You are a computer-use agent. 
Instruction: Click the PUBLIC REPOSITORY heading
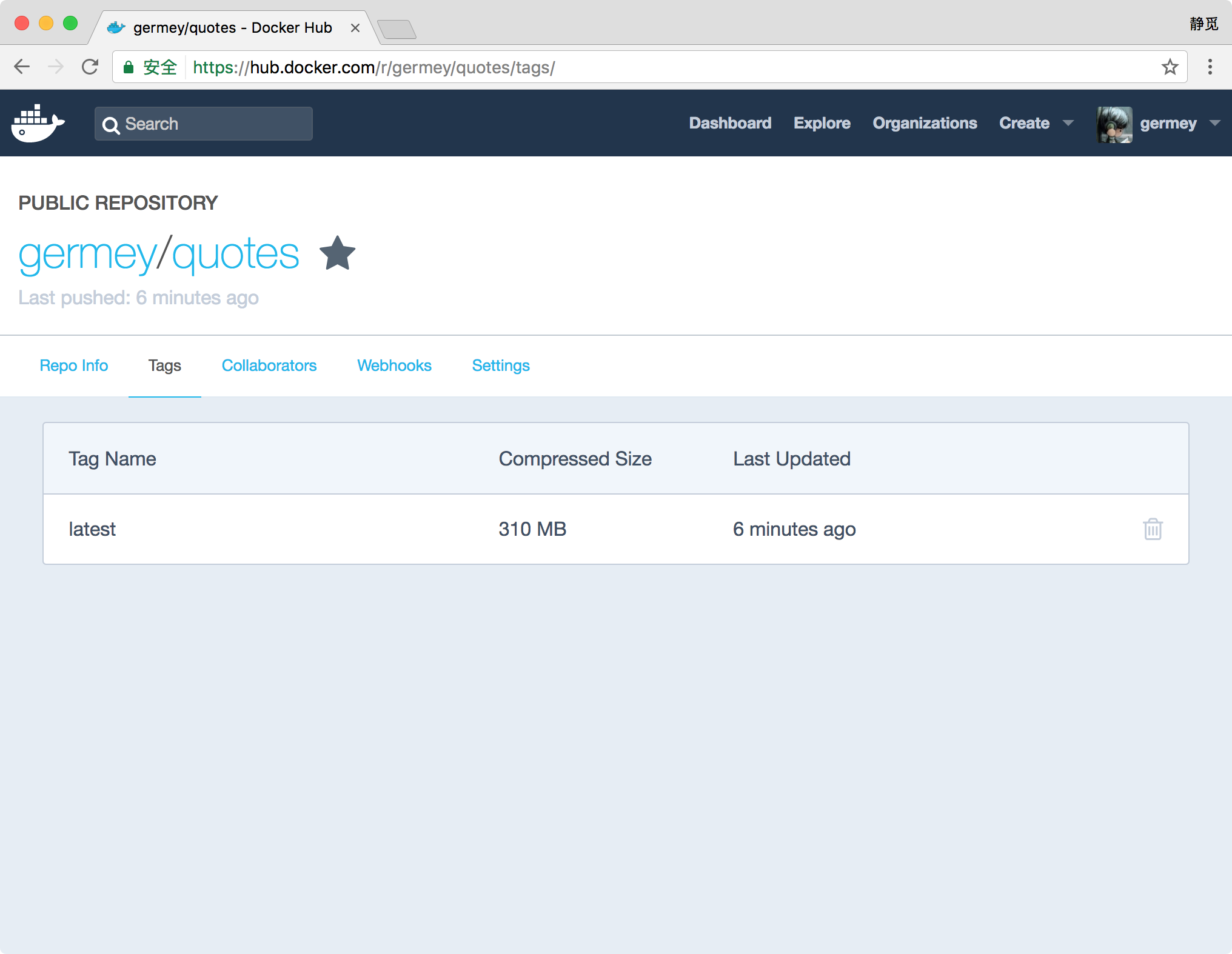tap(118, 202)
